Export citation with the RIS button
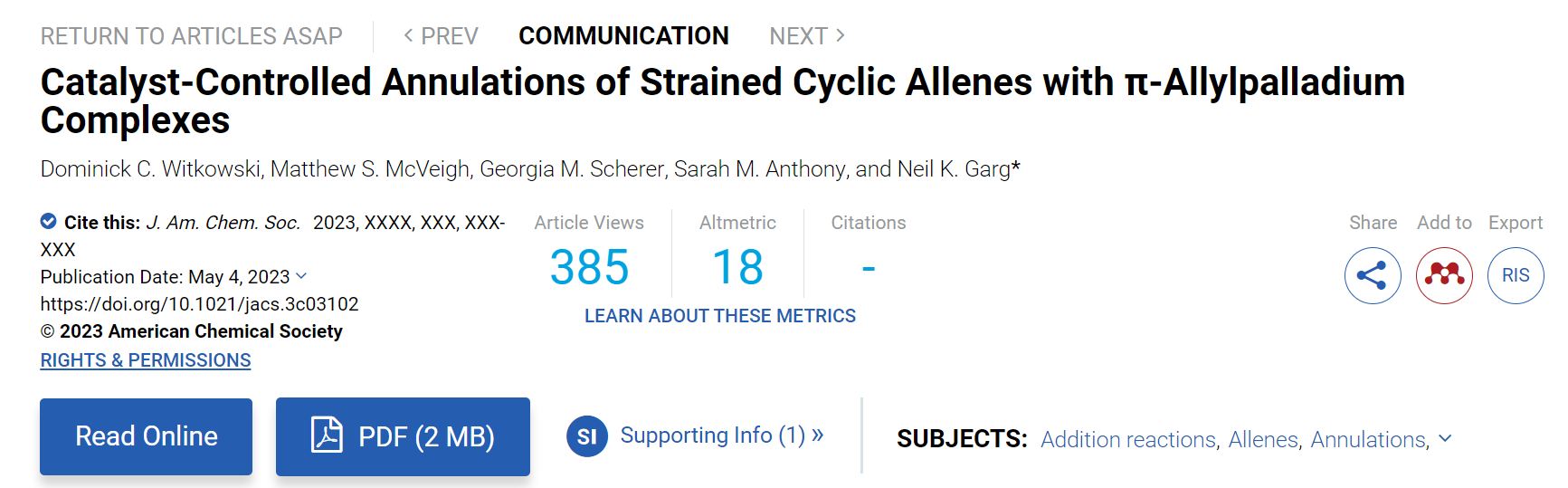This screenshot has height=488, width=1568. (x=1516, y=275)
